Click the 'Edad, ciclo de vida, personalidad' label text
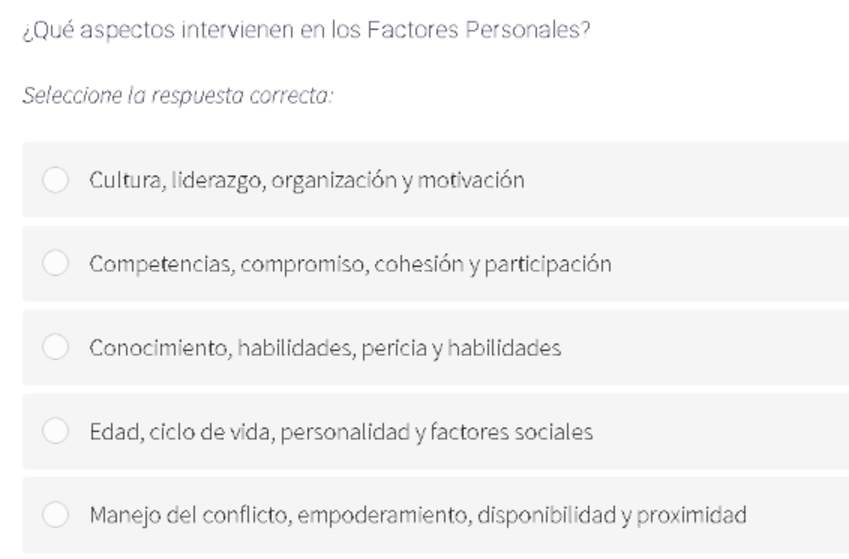 click(x=341, y=432)
